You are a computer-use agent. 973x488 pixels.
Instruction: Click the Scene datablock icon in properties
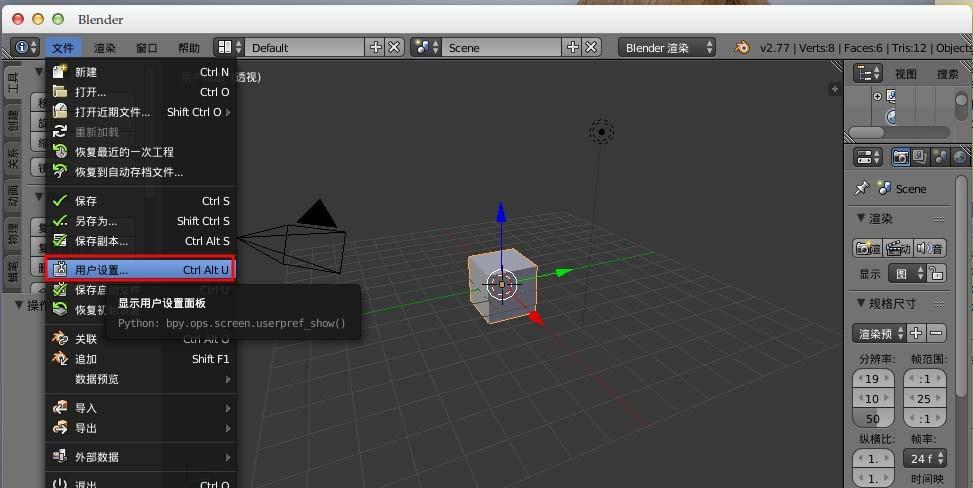(884, 188)
